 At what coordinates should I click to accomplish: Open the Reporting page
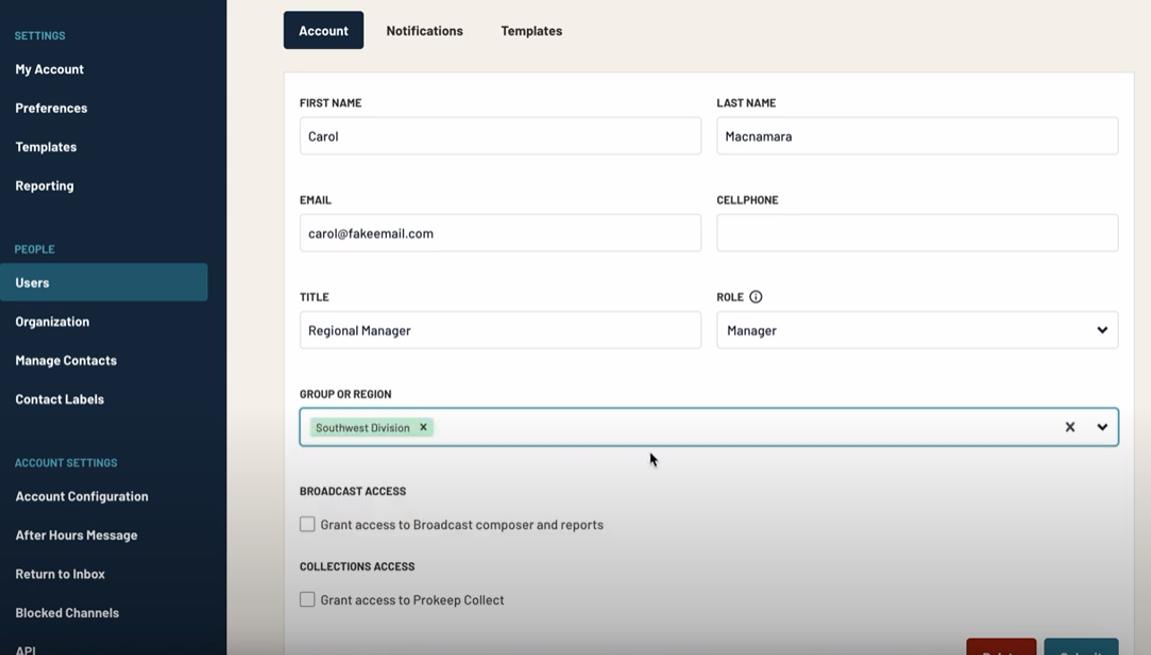pos(44,185)
